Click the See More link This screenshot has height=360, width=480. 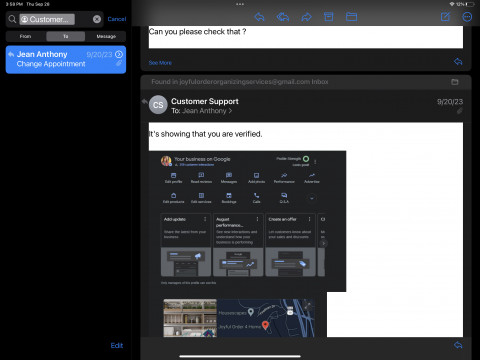coord(160,63)
